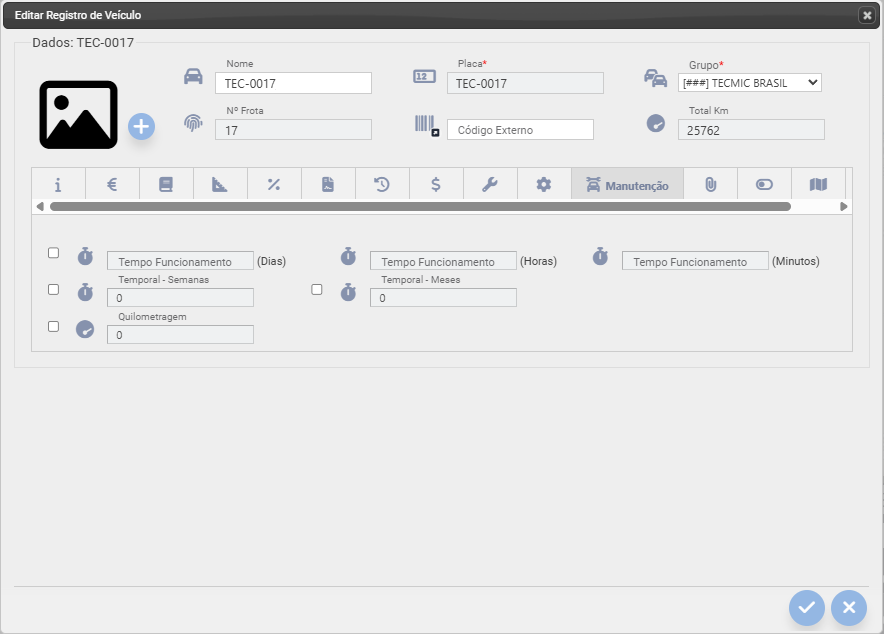Enable the Quilometragem checkbox

pyautogui.click(x=54, y=326)
